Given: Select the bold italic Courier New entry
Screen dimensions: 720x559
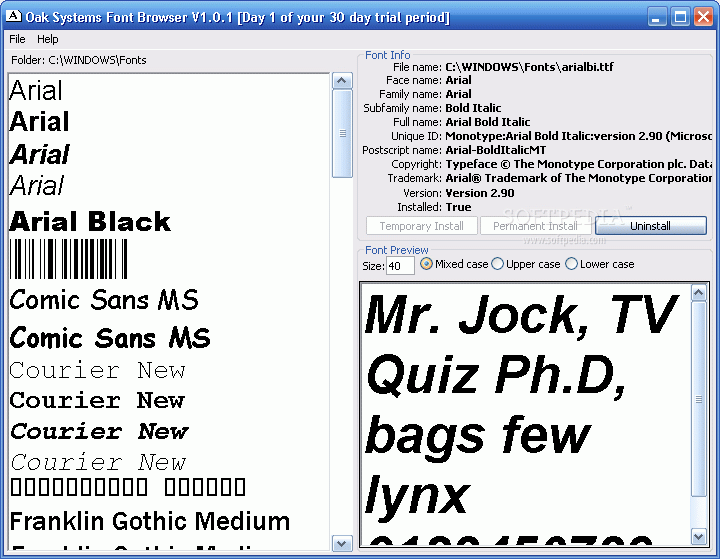Looking at the screenshot, I should pos(99,431).
